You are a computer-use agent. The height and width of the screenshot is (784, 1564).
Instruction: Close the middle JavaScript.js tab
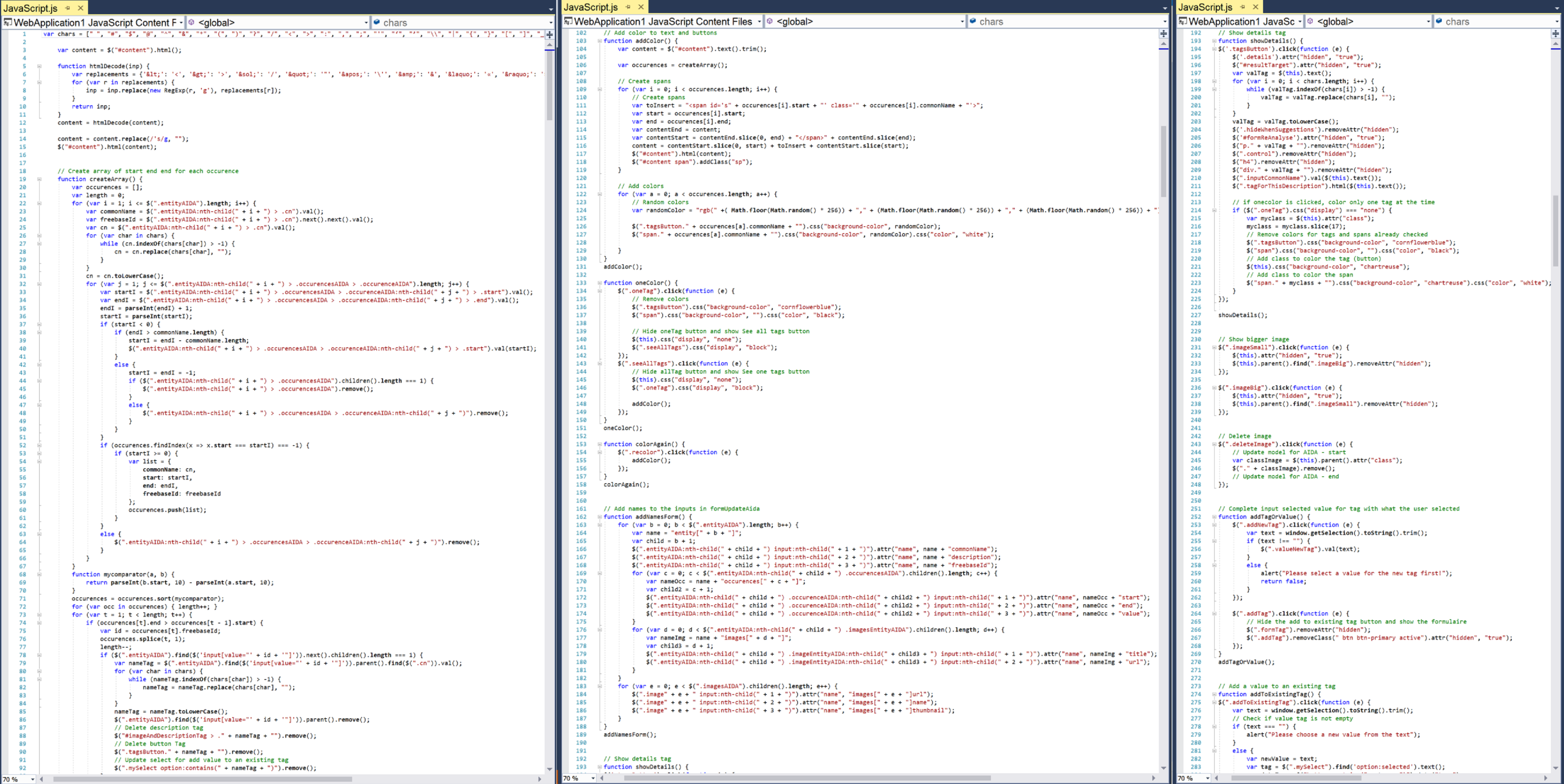tap(640, 7)
